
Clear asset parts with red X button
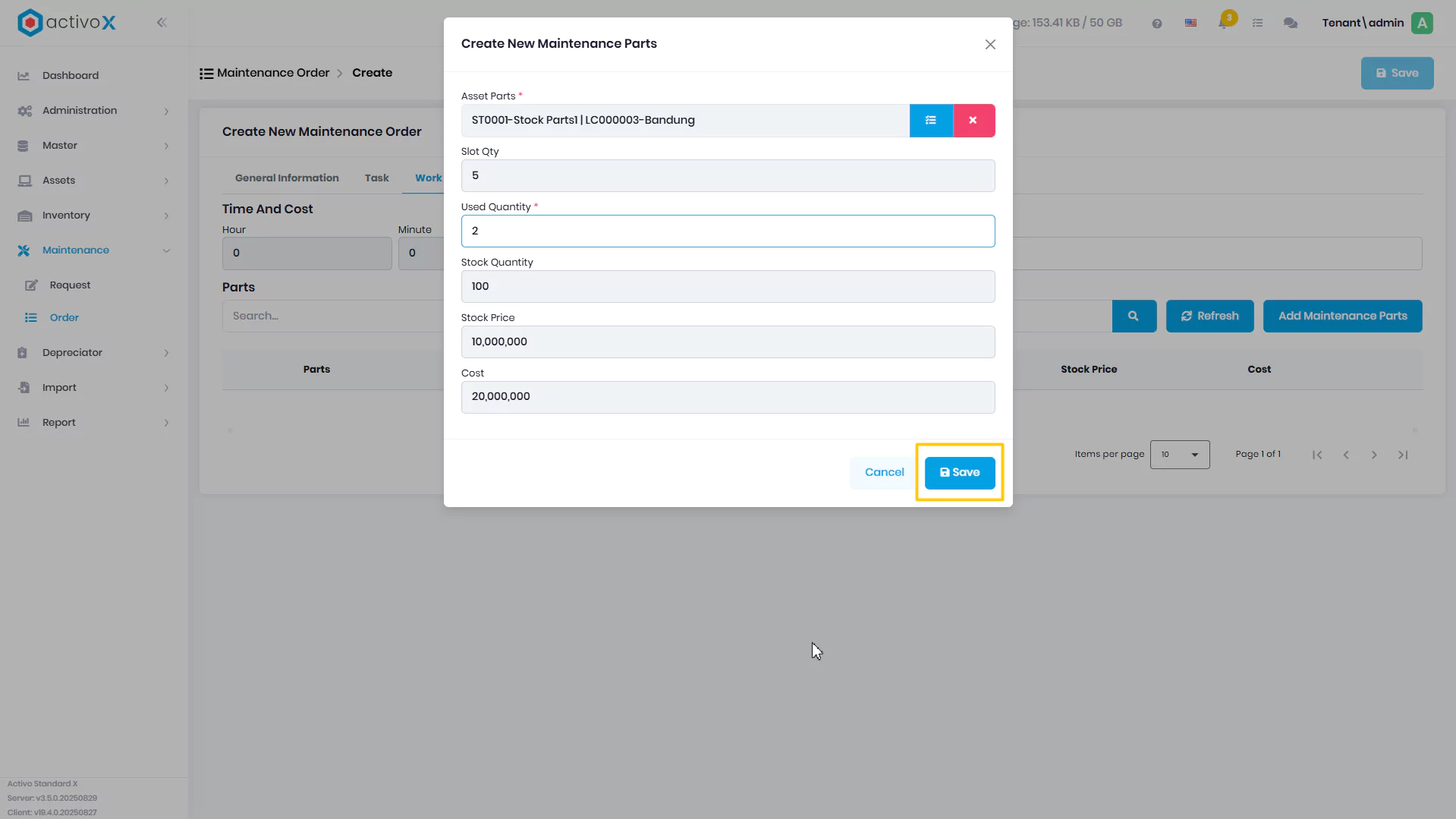click(973, 121)
